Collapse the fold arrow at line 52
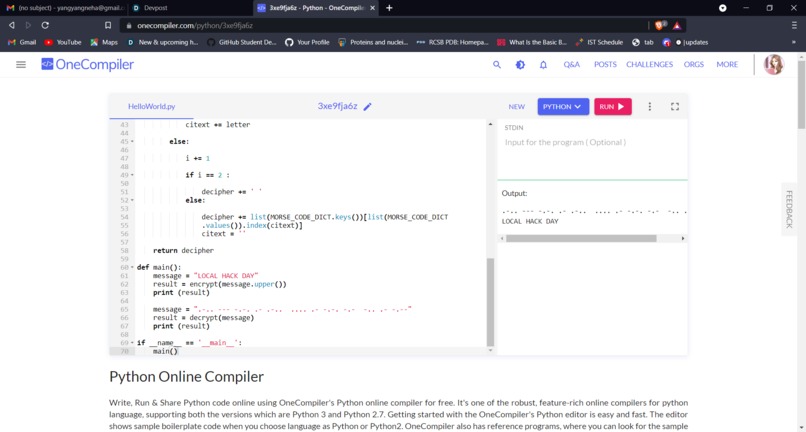This screenshot has width=806, height=432. click(x=132, y=200)
